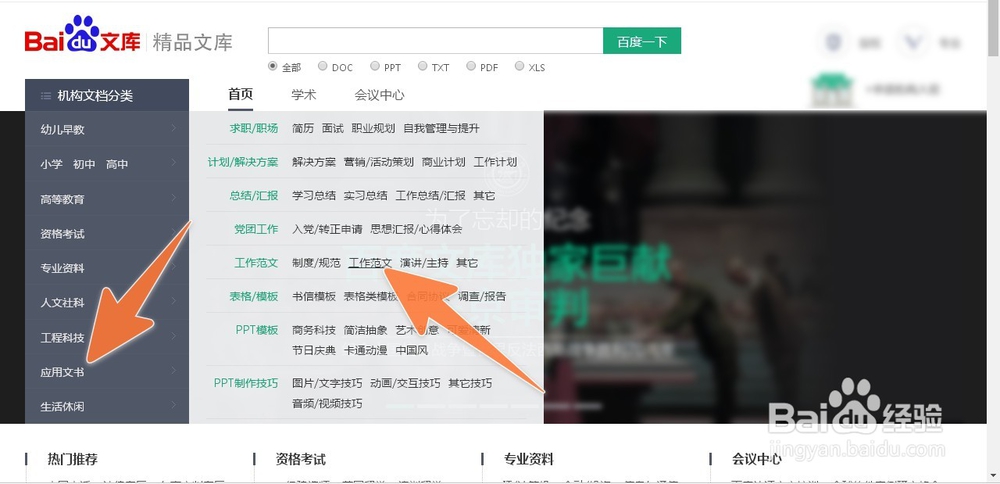Open the 学习总结 link
Screen dimensions: 1000x484
(314, 196)
